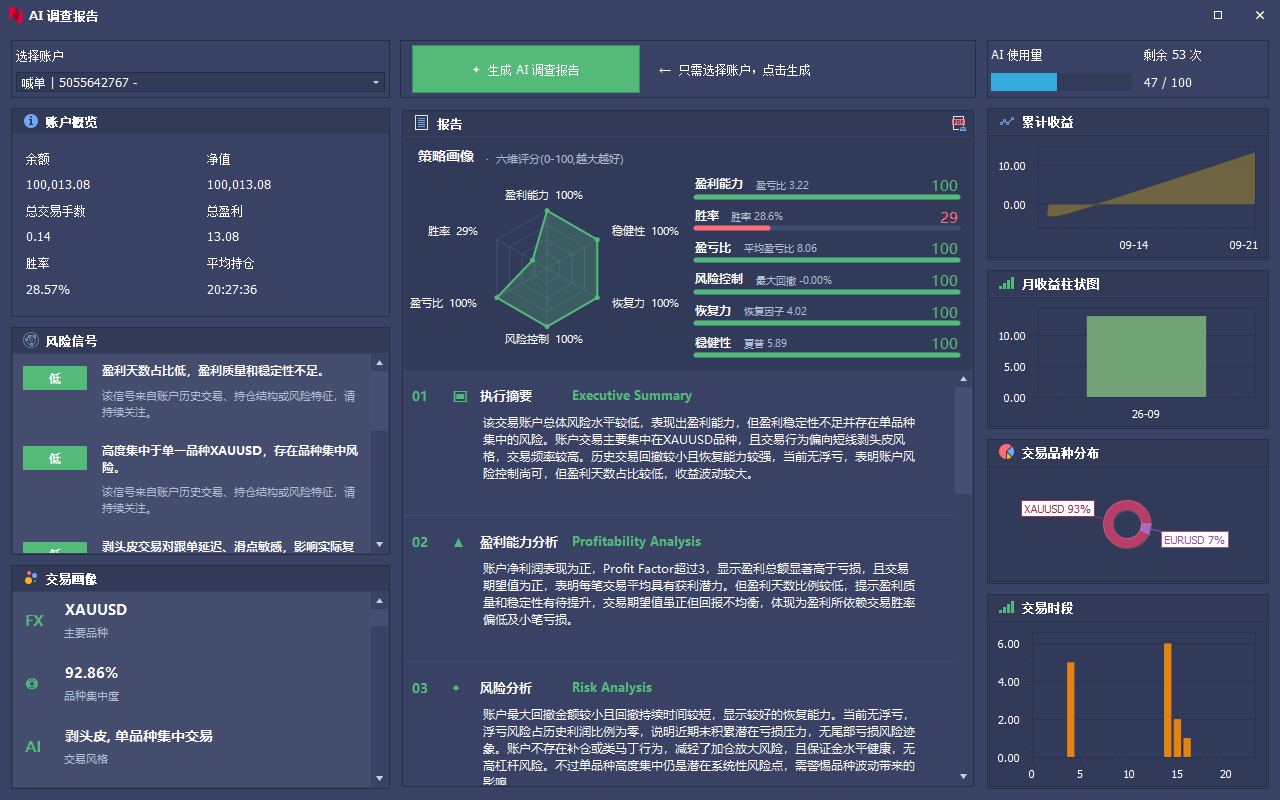Click the trading portrait panel icon

coord(31,578)
